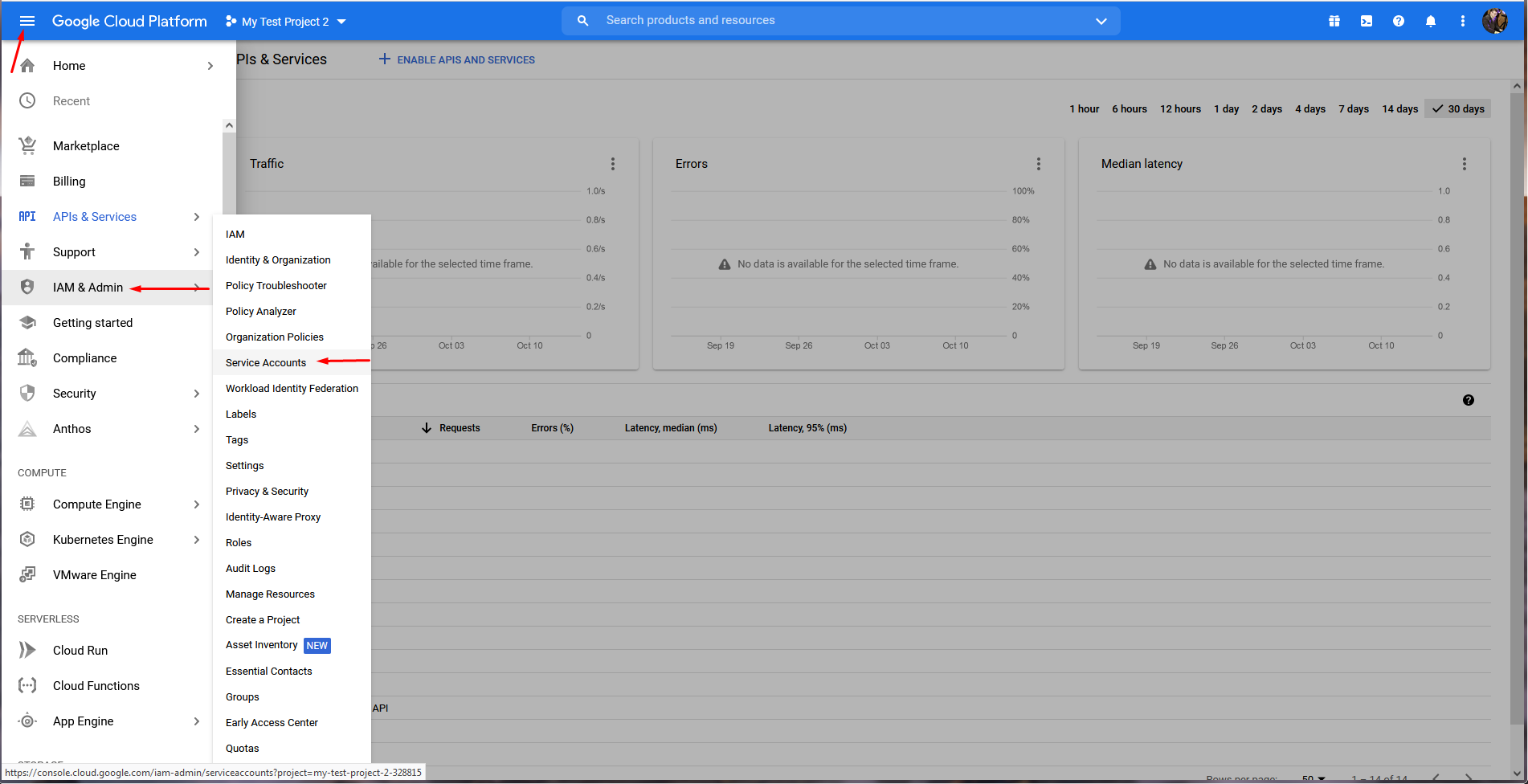The image size is (1528, 784).
Task: Expand the search bar dropdown arrow
Action: click(x=1101, y=21)
